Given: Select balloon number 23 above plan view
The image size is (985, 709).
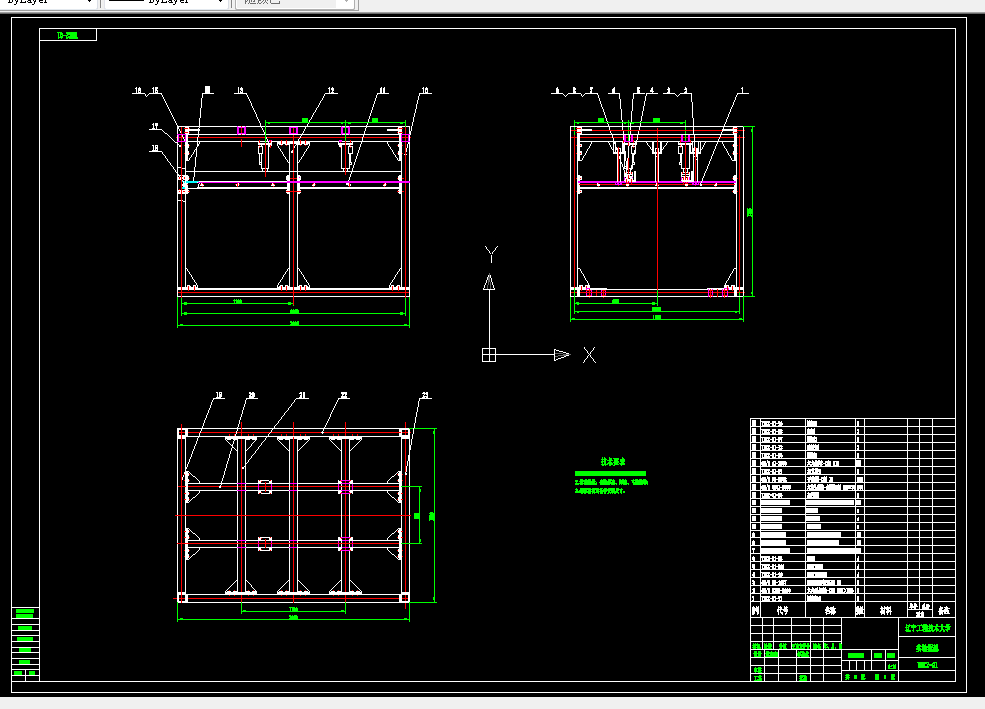Looking at the screenshot, I should click(x=425, y=395).
